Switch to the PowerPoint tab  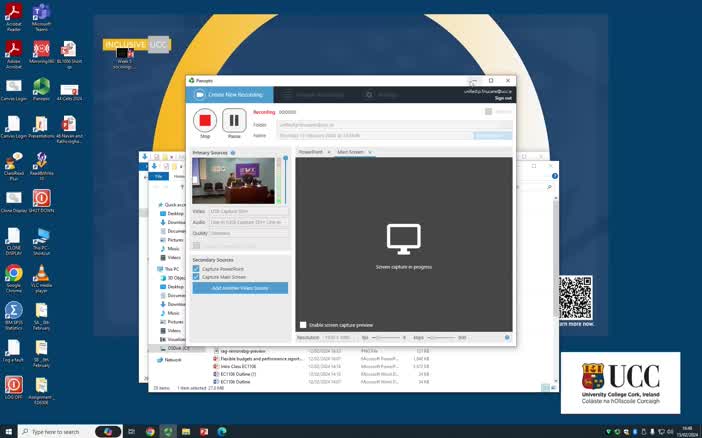coord(311,152)
